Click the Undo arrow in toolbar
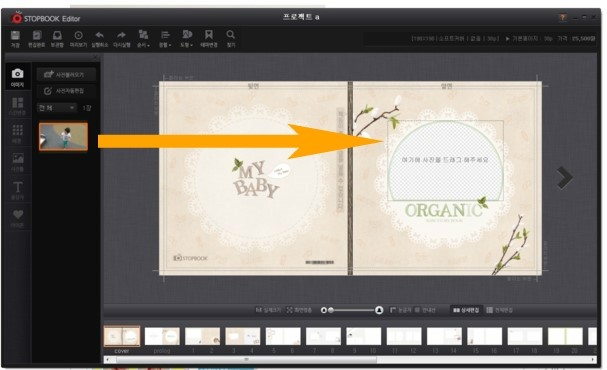The image size is (607, 370). [x=99, y=39]
